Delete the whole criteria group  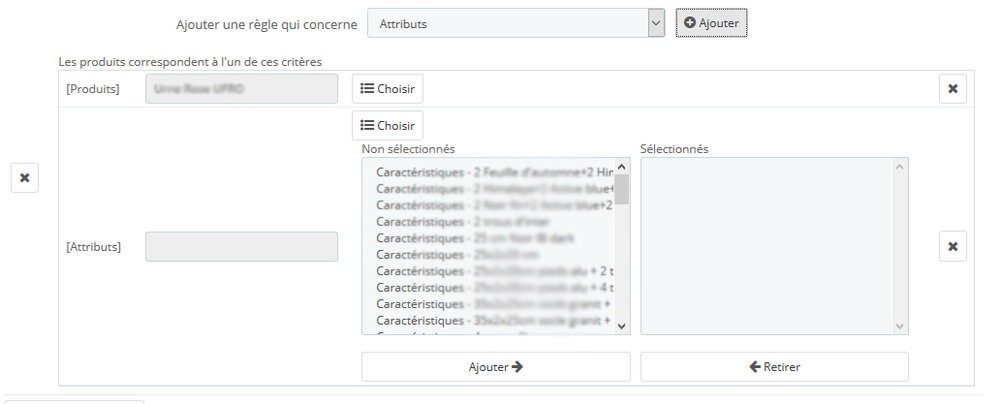pyautogui.click(x=25, y=178)
